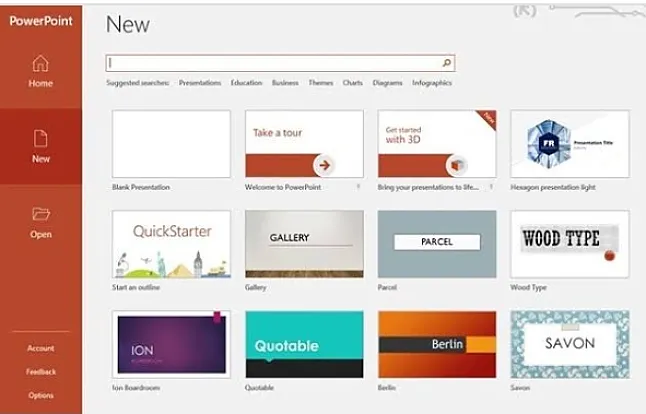Search suggested term Education

click(x=246, y=83)
